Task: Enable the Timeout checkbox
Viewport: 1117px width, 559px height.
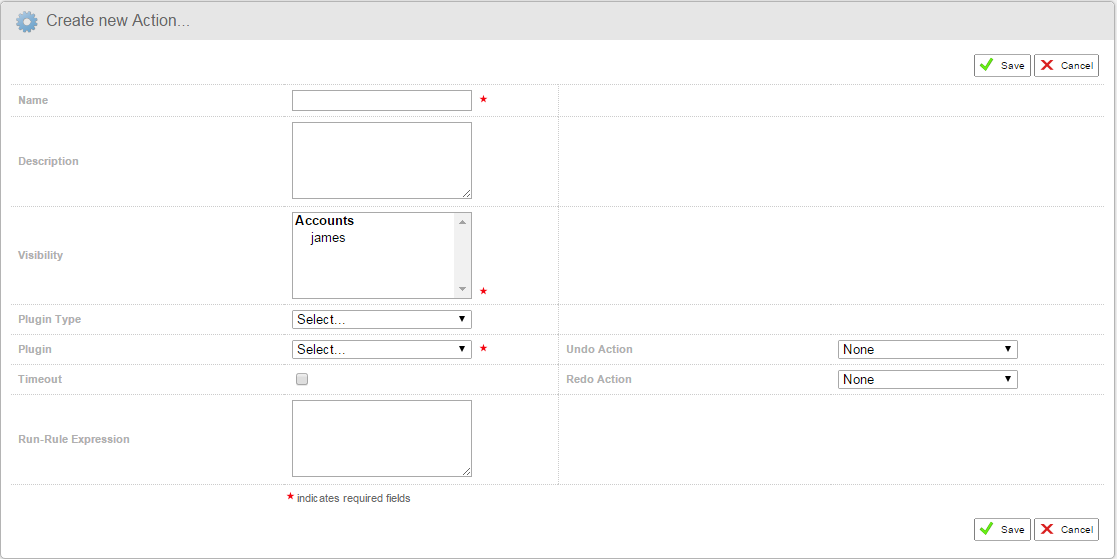Action: tap(302, 380)
